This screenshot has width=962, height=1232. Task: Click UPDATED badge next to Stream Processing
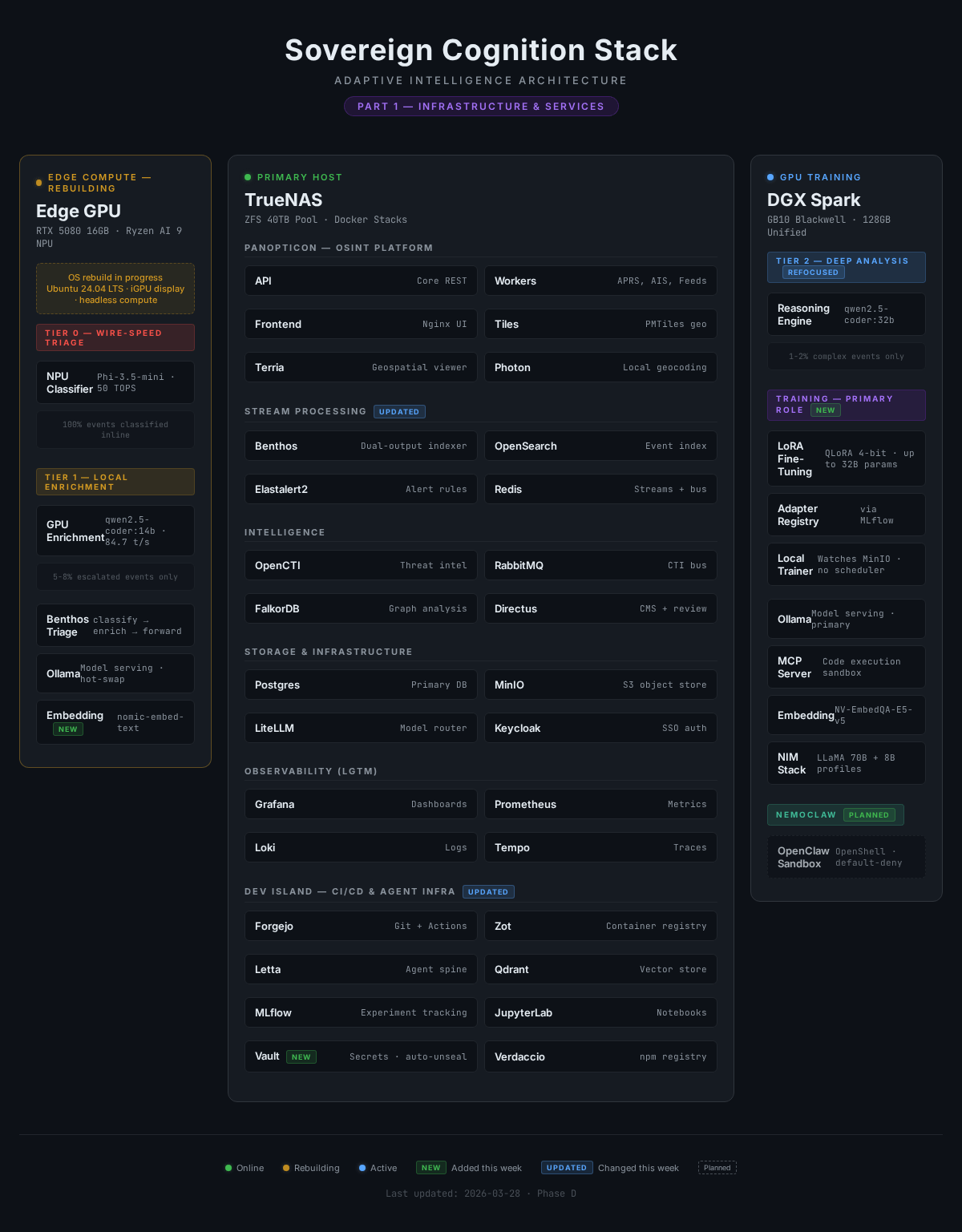pyautogui.click(x=399, y=412)
